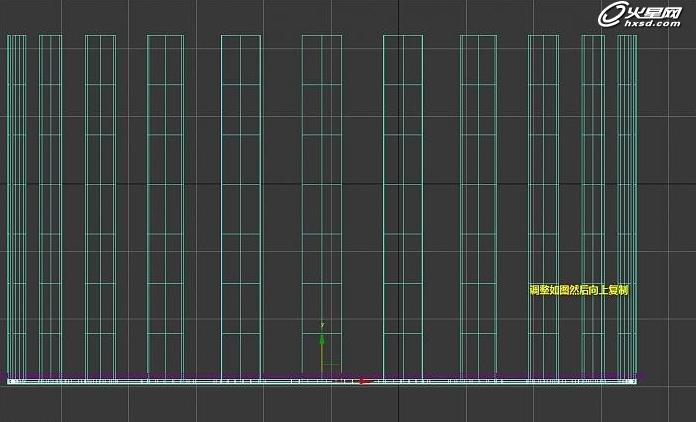Select the third wireframe column from the left
Image resolution: width=696 pixels, height=422 pixels.
100,200
